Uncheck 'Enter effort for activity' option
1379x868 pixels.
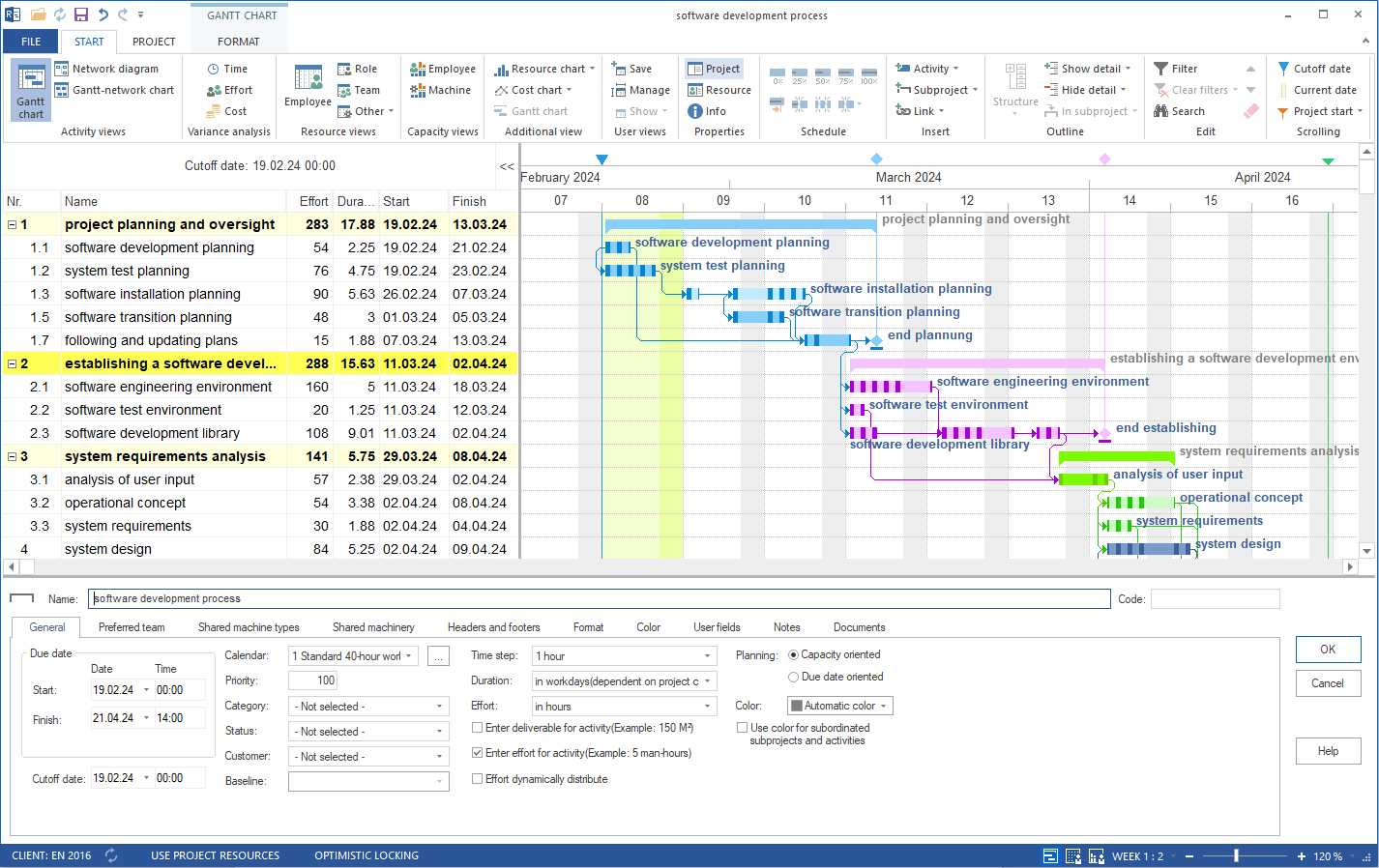click(x=477, y=753)
